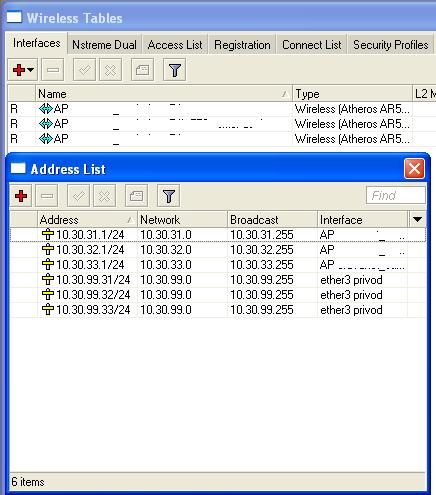The width and height of the screenshot is (436, 495).
Task: Select address 10.30.99.33/24
Action: (x=93, y=310)
